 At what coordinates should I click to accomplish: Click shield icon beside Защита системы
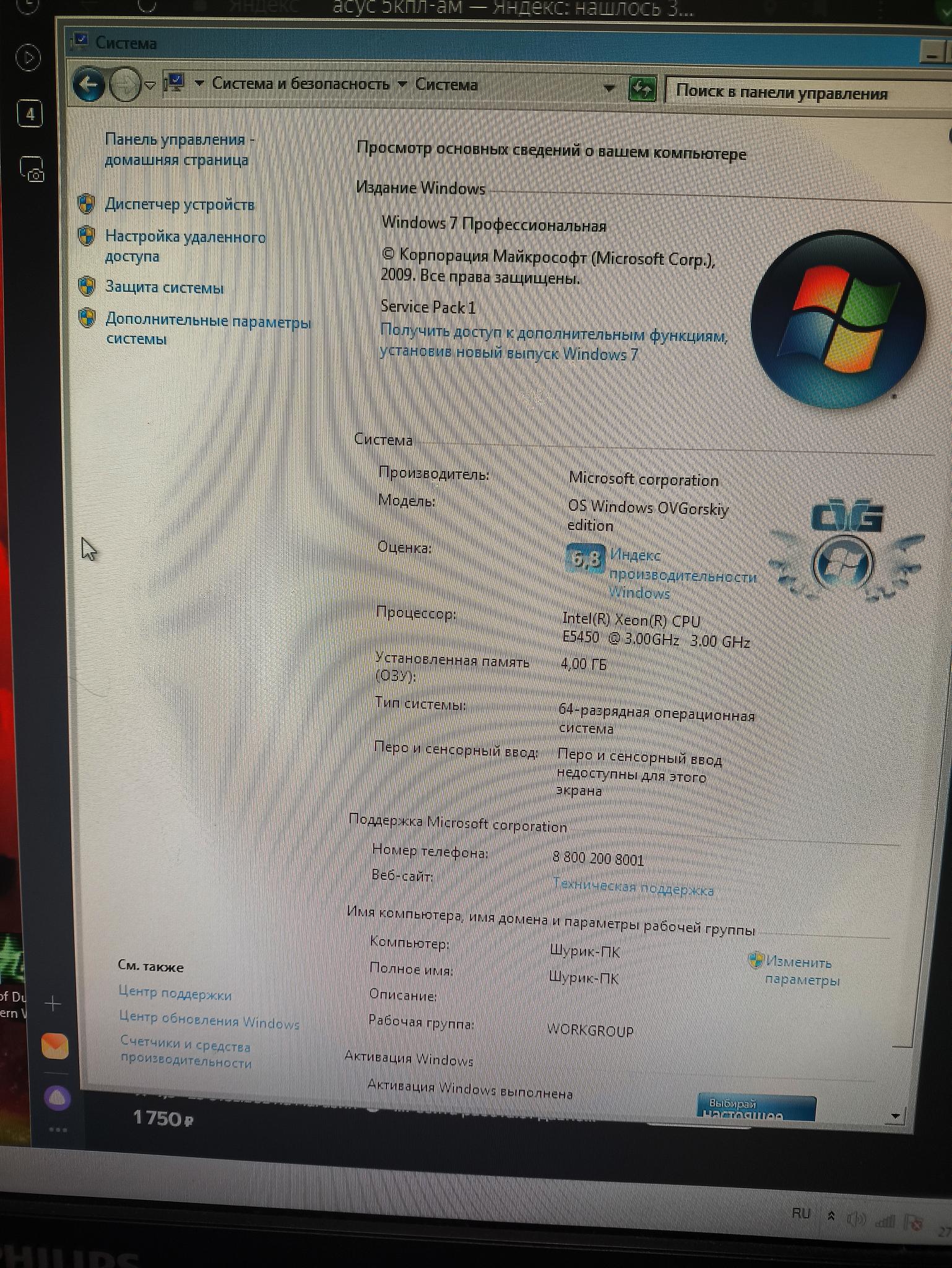point(87,285)
